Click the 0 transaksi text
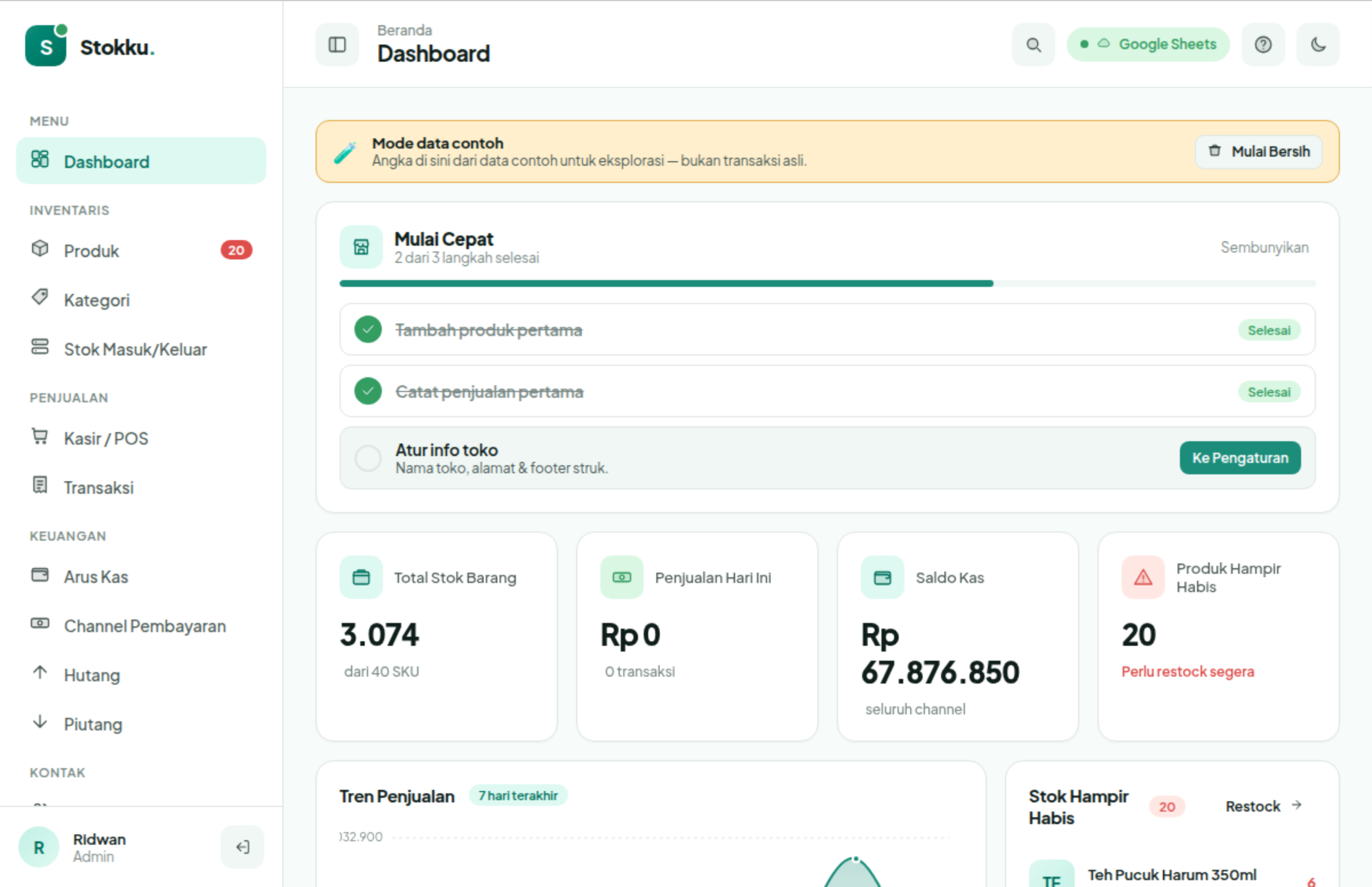This screenshot has height=887, width=1372. 640,672
